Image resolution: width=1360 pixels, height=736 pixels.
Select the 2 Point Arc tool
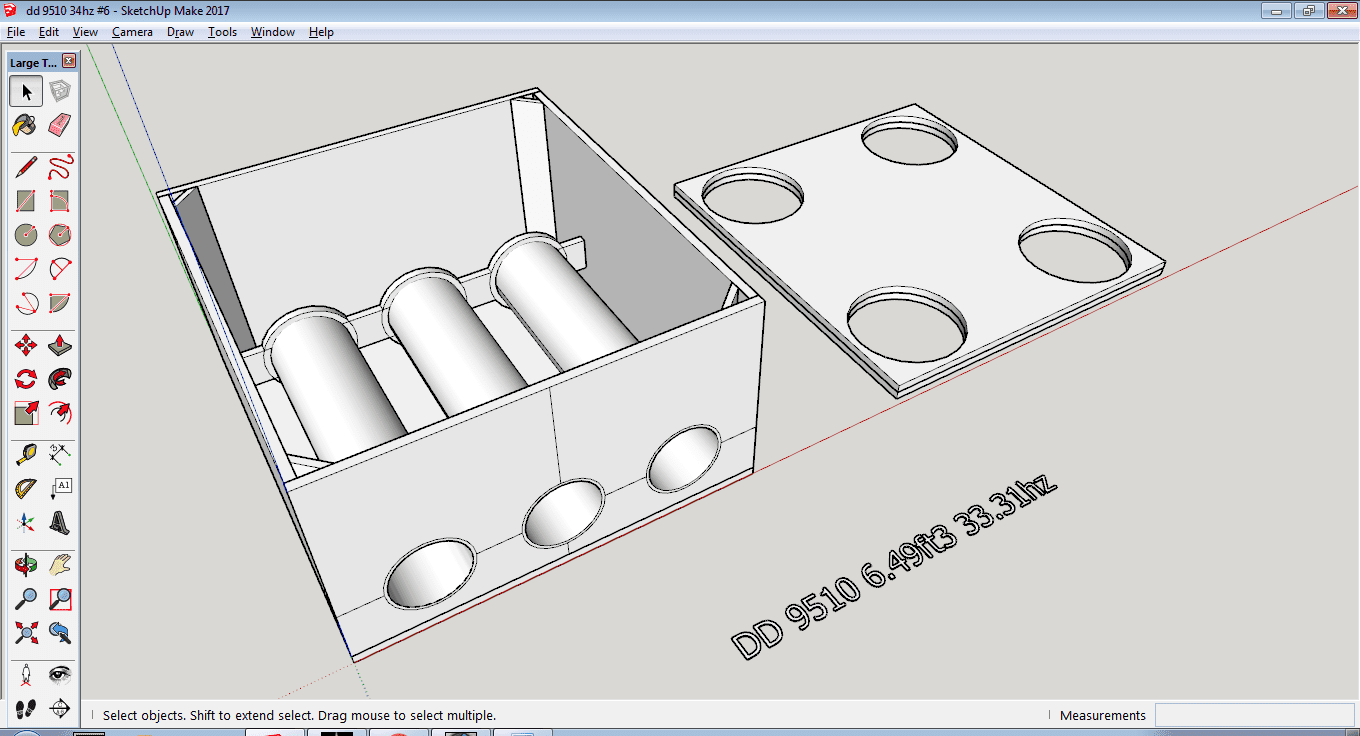(x=60, y=269)
